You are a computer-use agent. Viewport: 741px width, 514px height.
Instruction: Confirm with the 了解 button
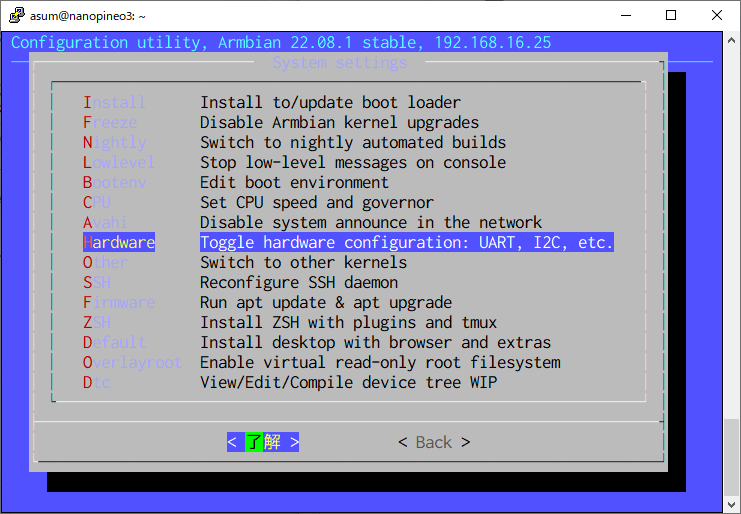(x=263, y=442)
